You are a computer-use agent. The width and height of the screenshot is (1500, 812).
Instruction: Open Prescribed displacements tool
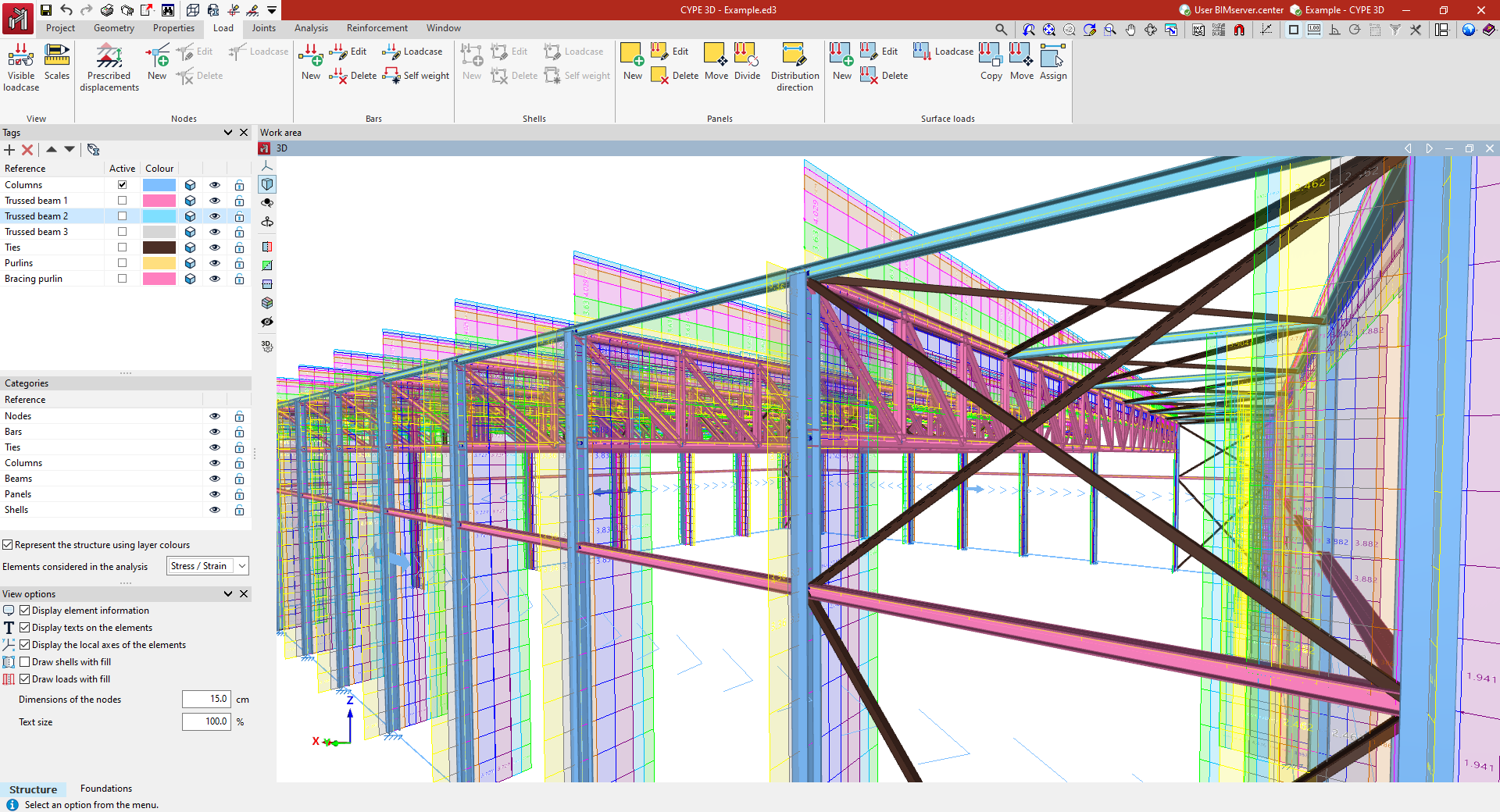(x=109, y=66)
